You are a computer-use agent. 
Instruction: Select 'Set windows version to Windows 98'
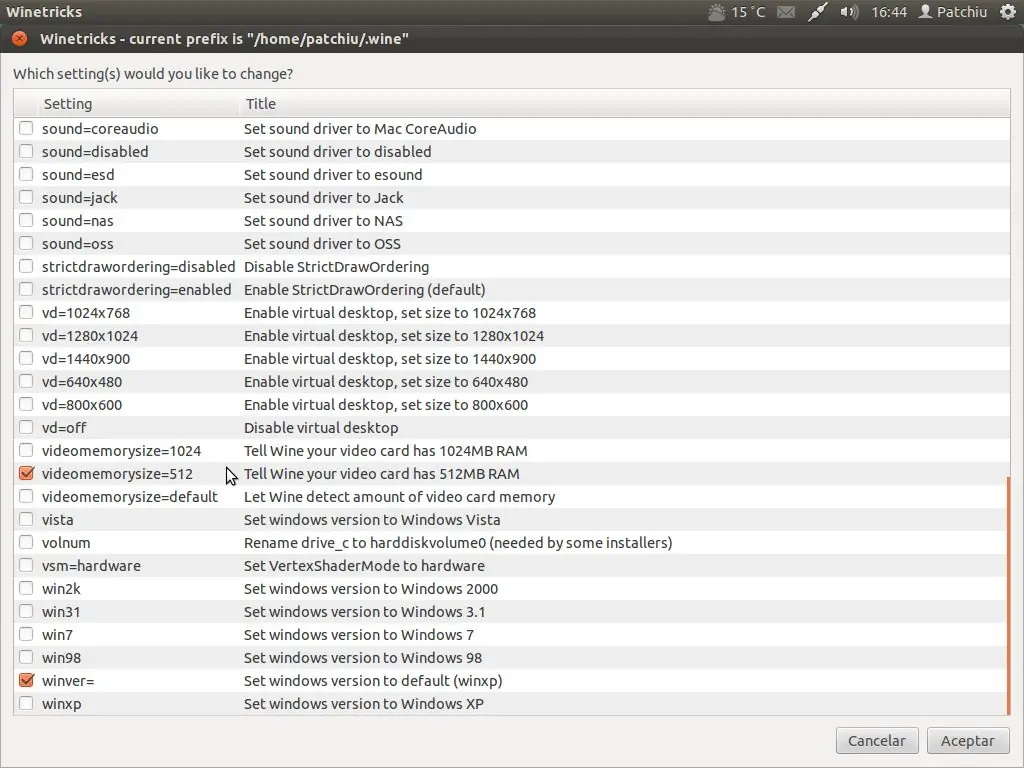(x=362, y=658)
